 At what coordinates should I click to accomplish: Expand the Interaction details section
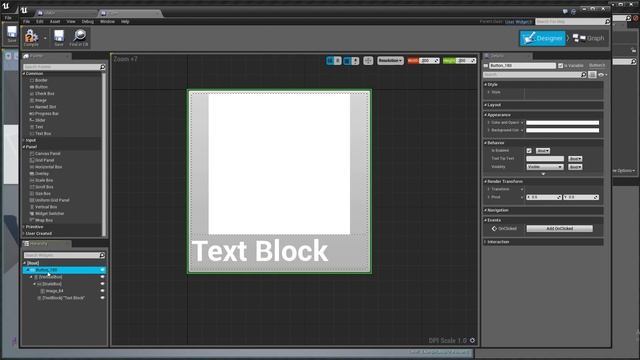(485, 242)
